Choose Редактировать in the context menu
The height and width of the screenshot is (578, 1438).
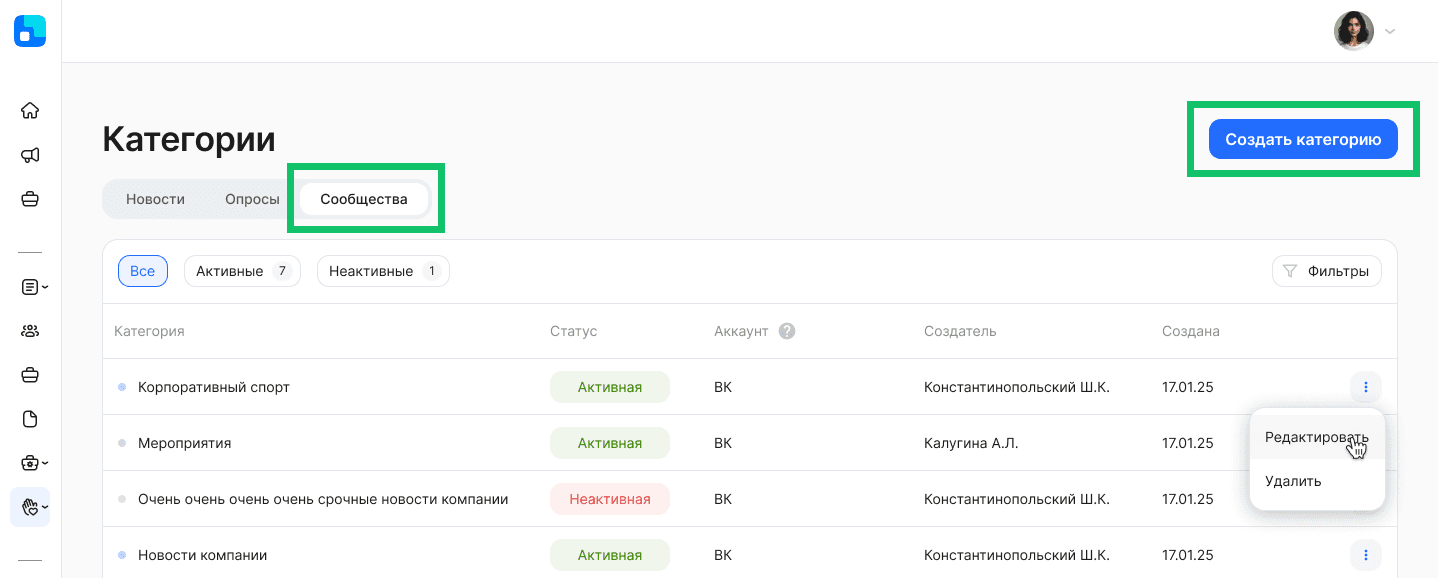(1316, 437)
